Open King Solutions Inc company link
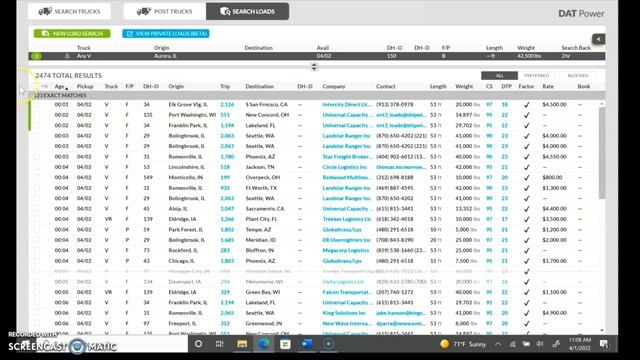The image size is (640, 360). [x=344, y=313]
